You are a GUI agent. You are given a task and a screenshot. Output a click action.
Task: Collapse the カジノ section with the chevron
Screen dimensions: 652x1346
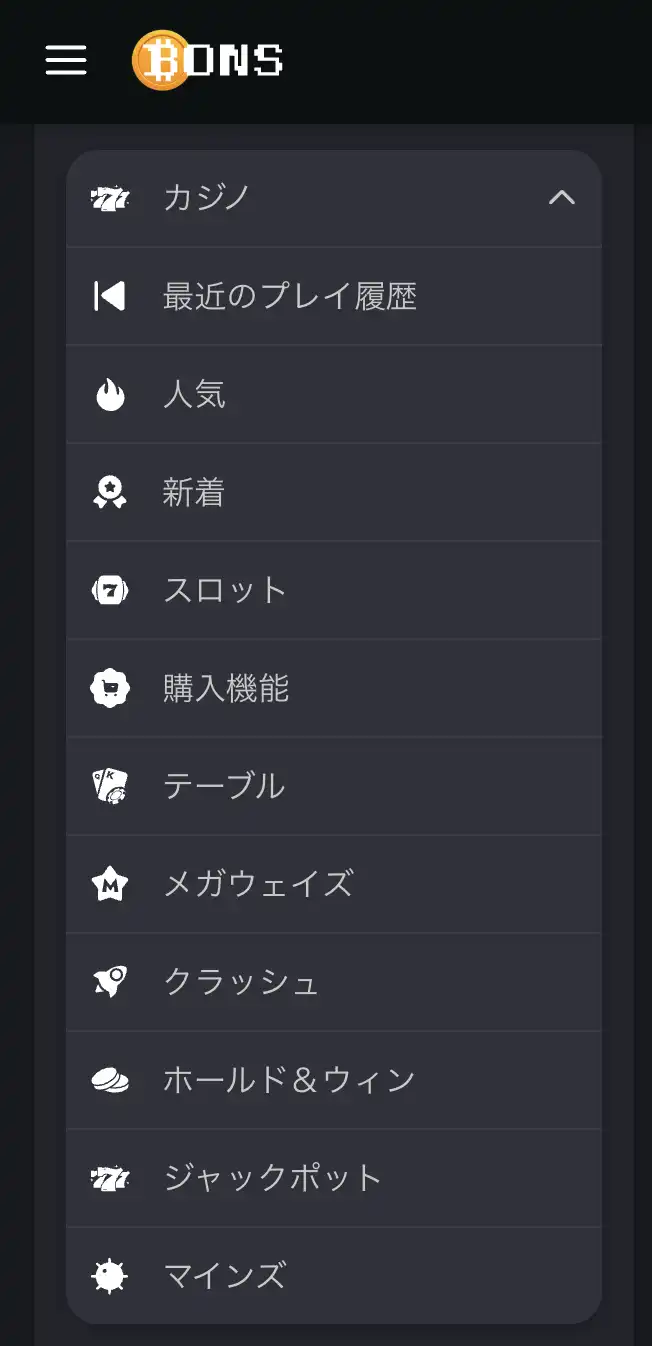tap(563, 198)
